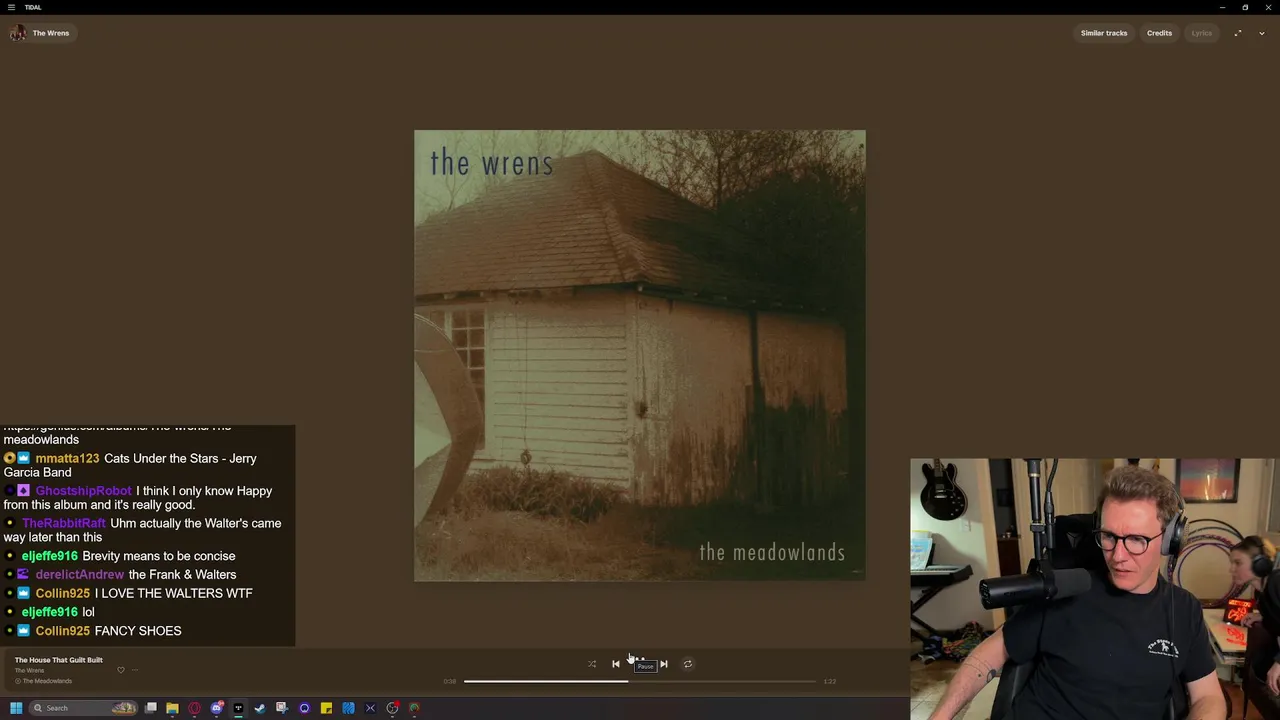
Task: Open Task View on taskbar
Action: click(151, 708)
